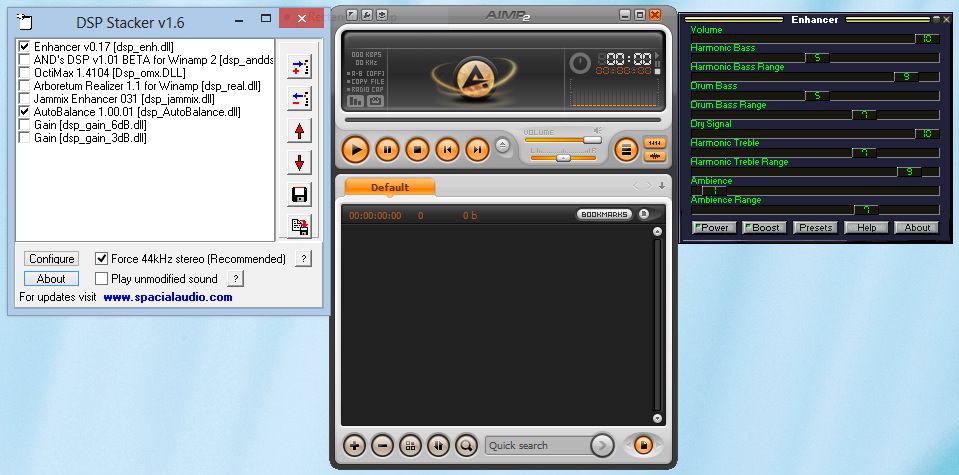Image resolution: width=959 pixels, height=475 pixels.
Task: Open Enhancer Presets
Action: (815, 227)
